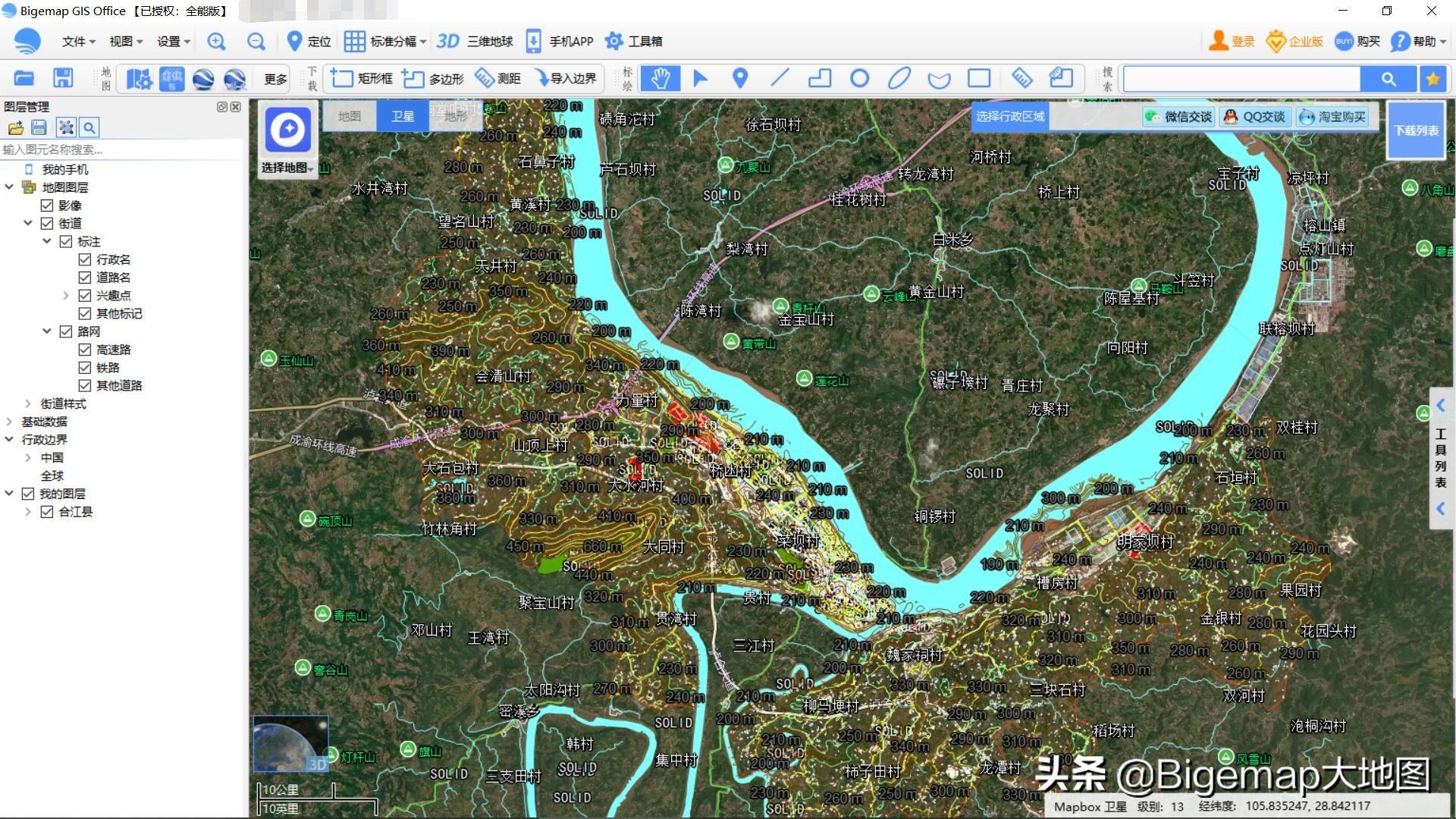Click the layer panel search magnifier icon
Screen dimensions: 1456x819
pyautogui.click(x=89, y=127)
